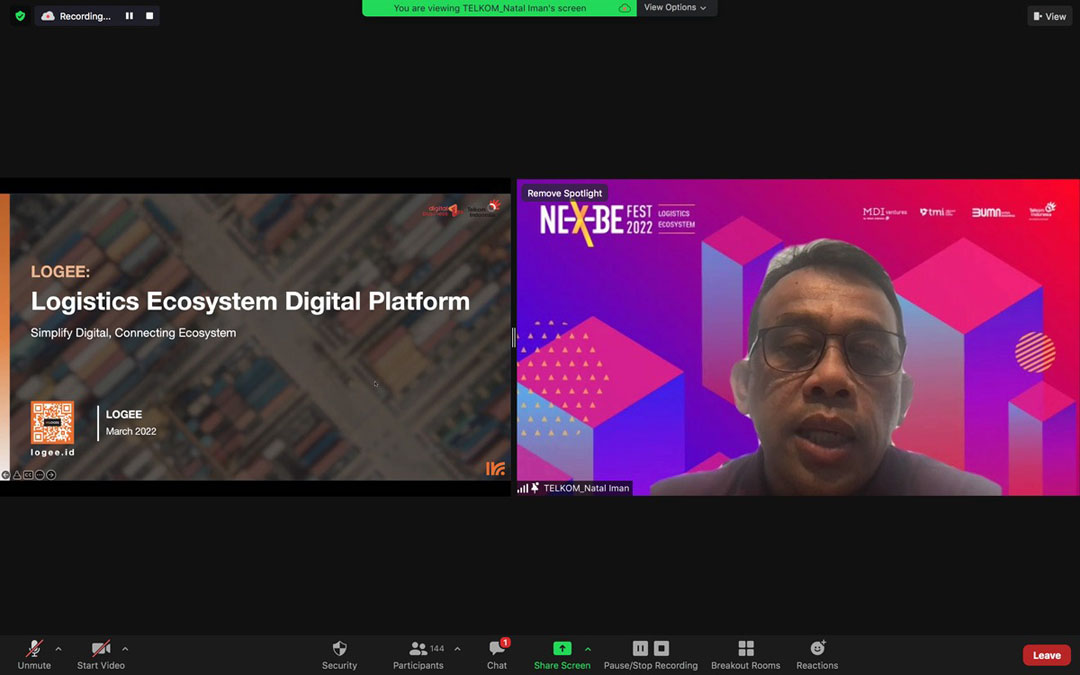The image size is (1080, 675).
Task: Unmute the microphone
Action: click(x=34, y=654)
